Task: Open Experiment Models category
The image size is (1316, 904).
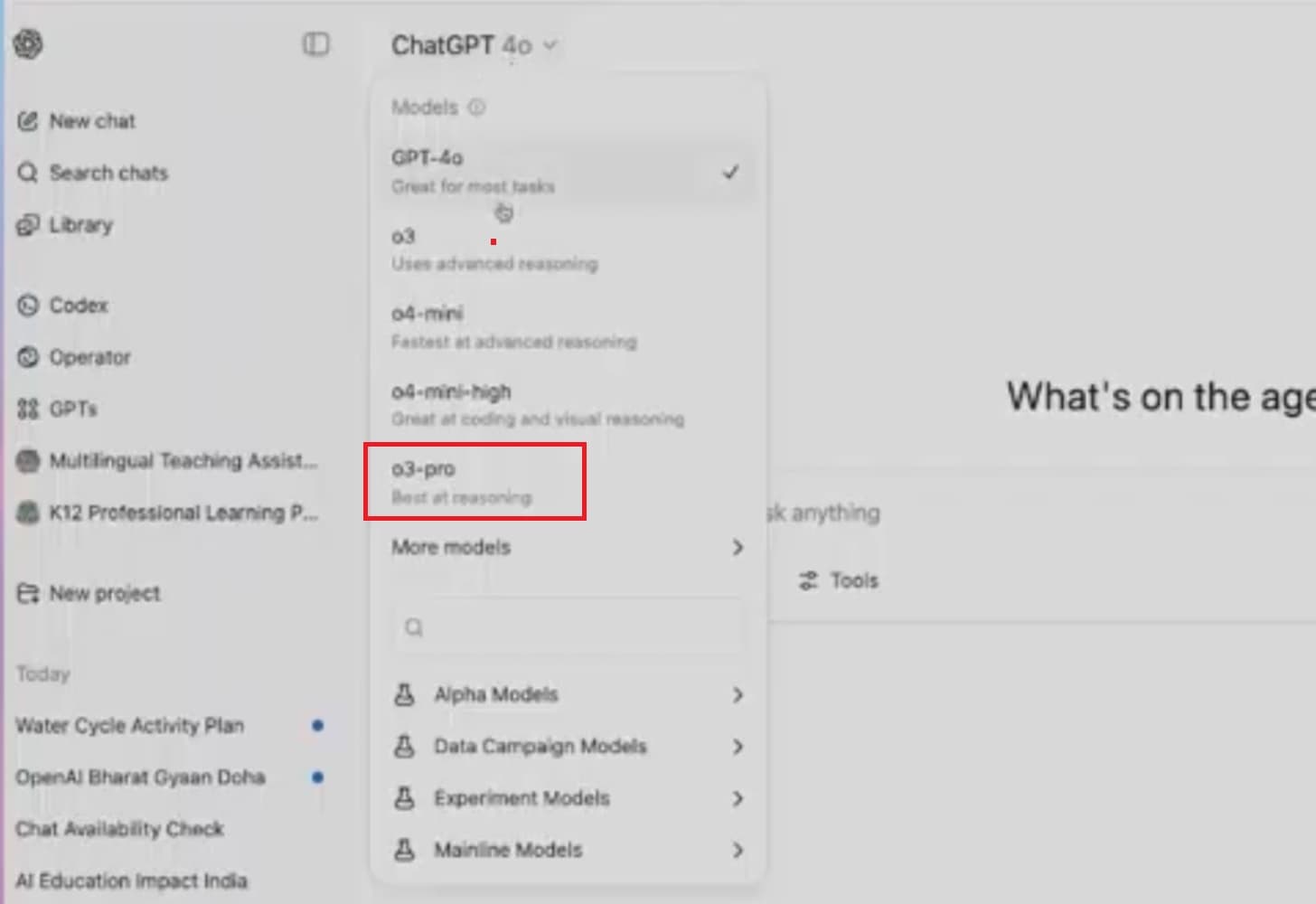Action: [x=568, y=798]
